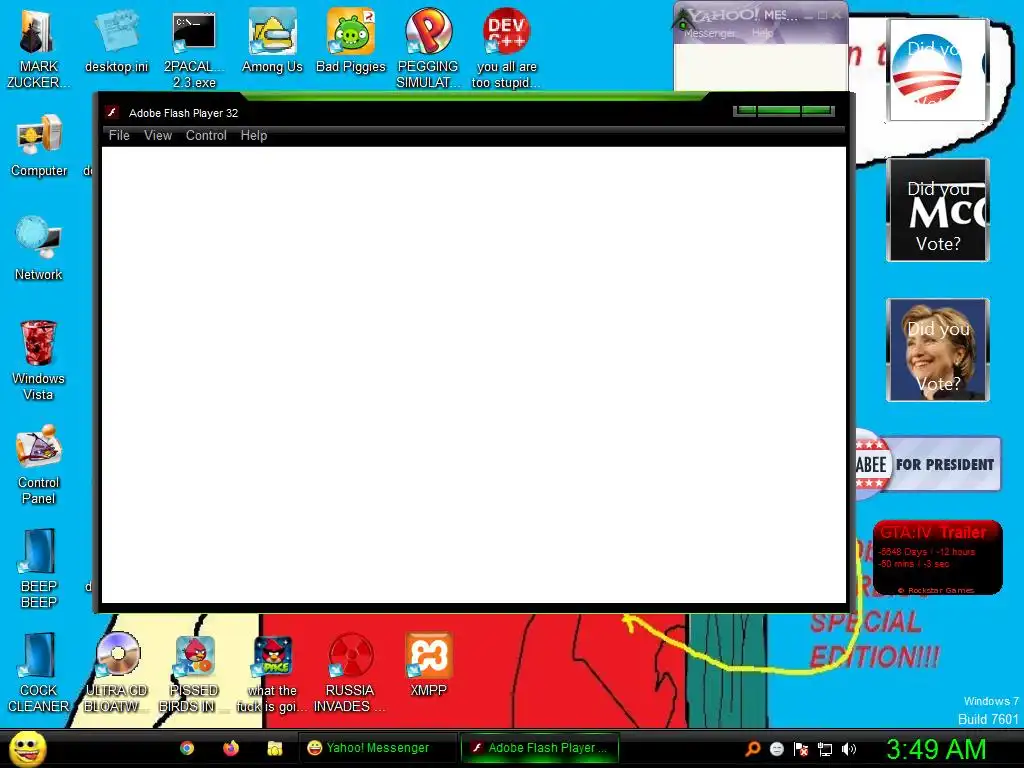Launch Chrome from the taskbar
Image resolution: width=1024 pixels, height=768 pixels.
click(187, 748)
